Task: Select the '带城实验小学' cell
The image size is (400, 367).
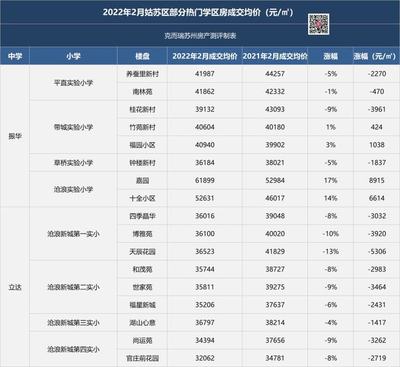Action: pos(73,127)
